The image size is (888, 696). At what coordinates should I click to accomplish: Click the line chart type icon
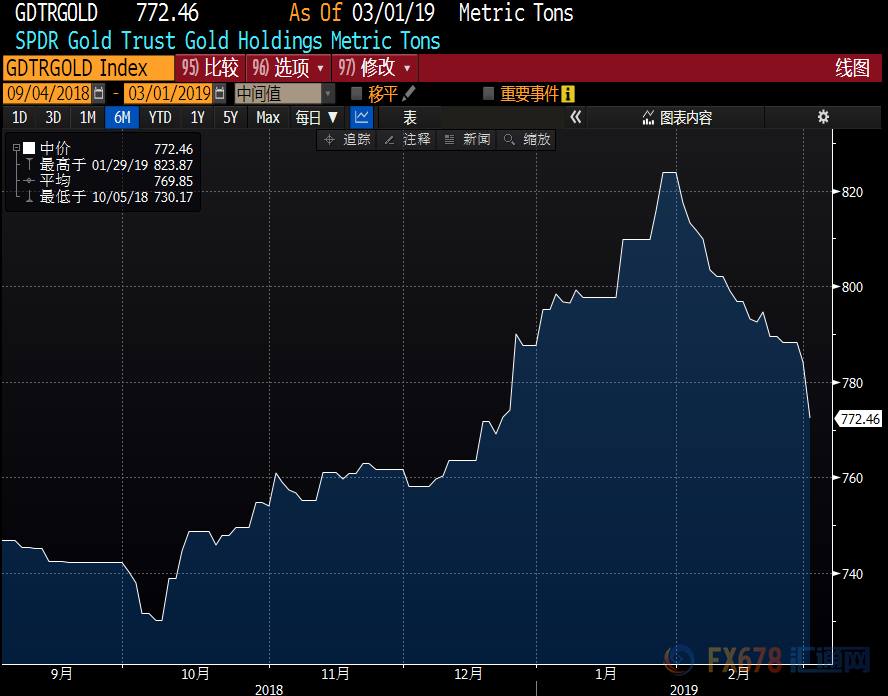(x=361, y=117)
